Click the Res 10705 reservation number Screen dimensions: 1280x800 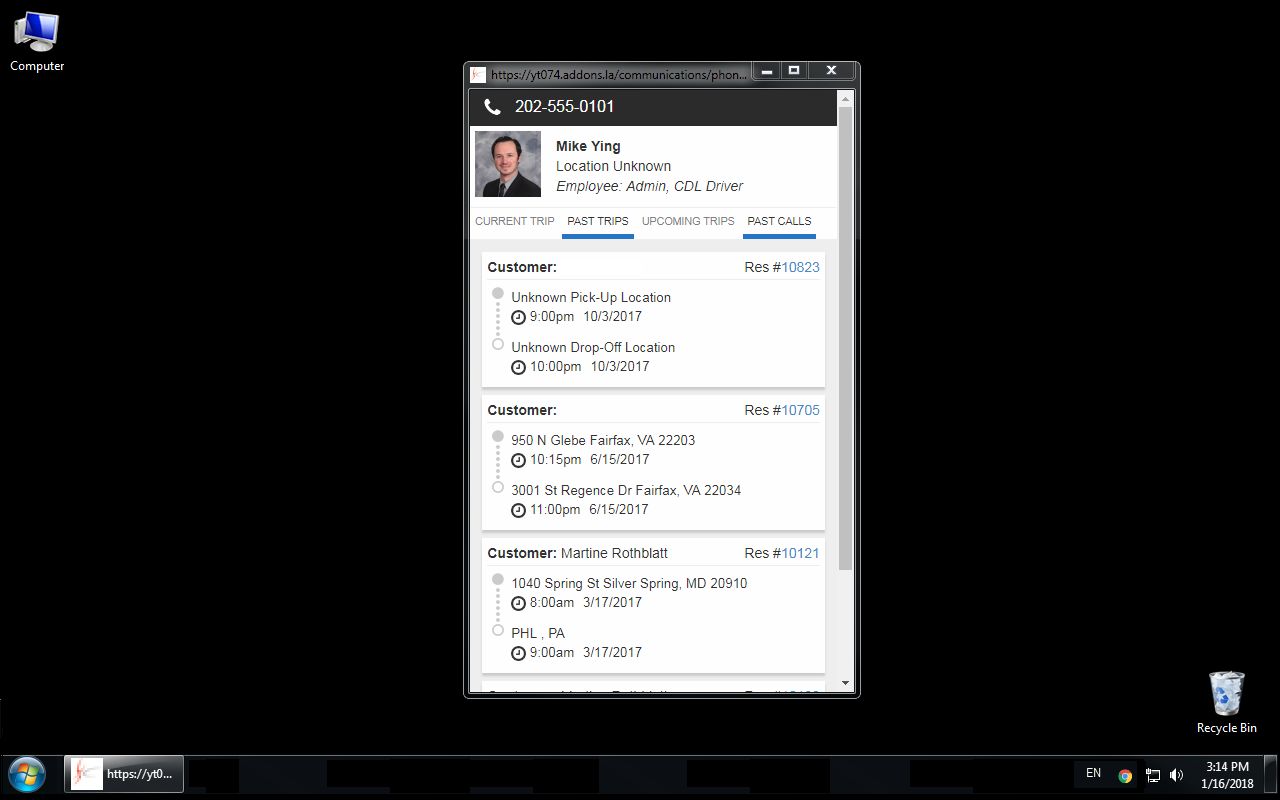[799, 410]
